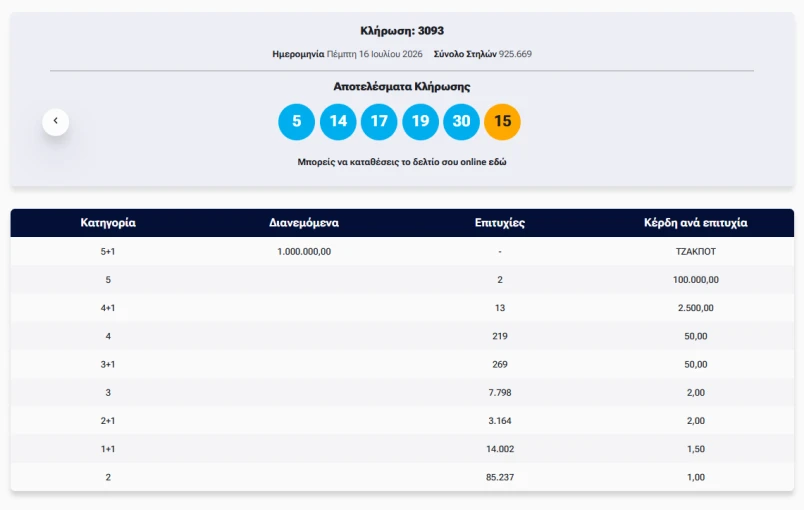Click the blue number 30 ball
The image size is (804, 510).
(x=461, y=121)
